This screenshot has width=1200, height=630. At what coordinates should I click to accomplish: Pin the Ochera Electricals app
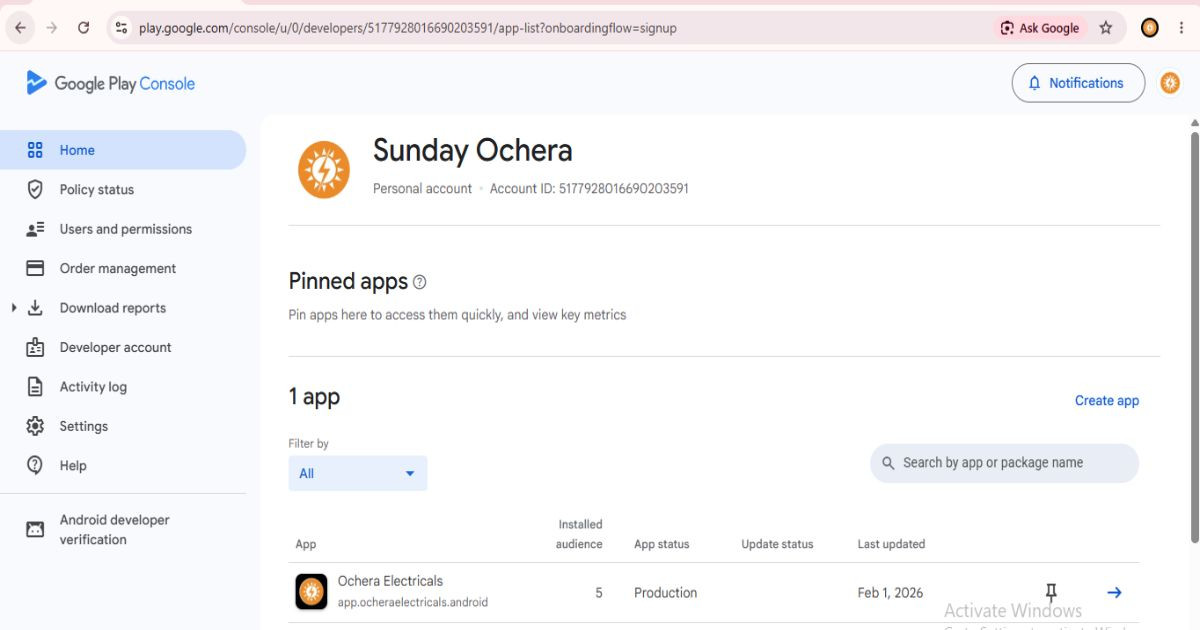[1051, 592]
